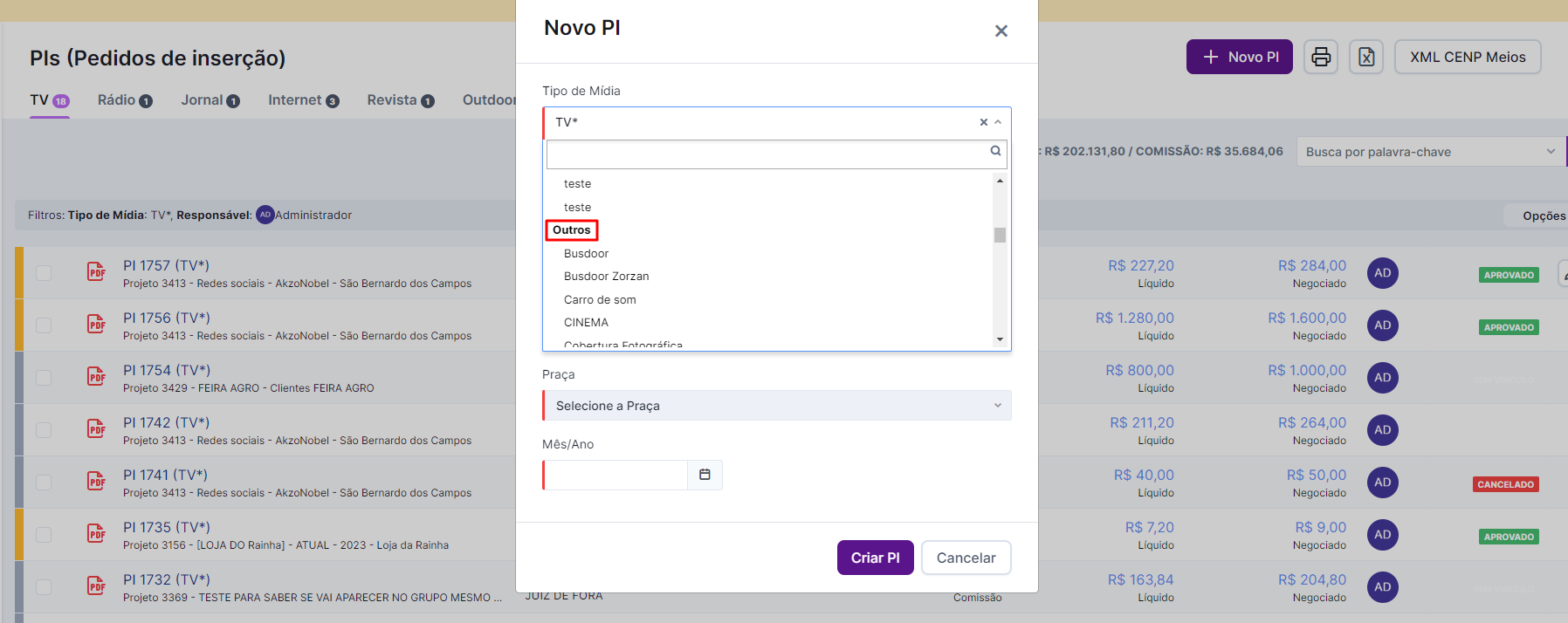Select checkbox for PI 1754
The image size is (1568, 623).
coord(44,378)
